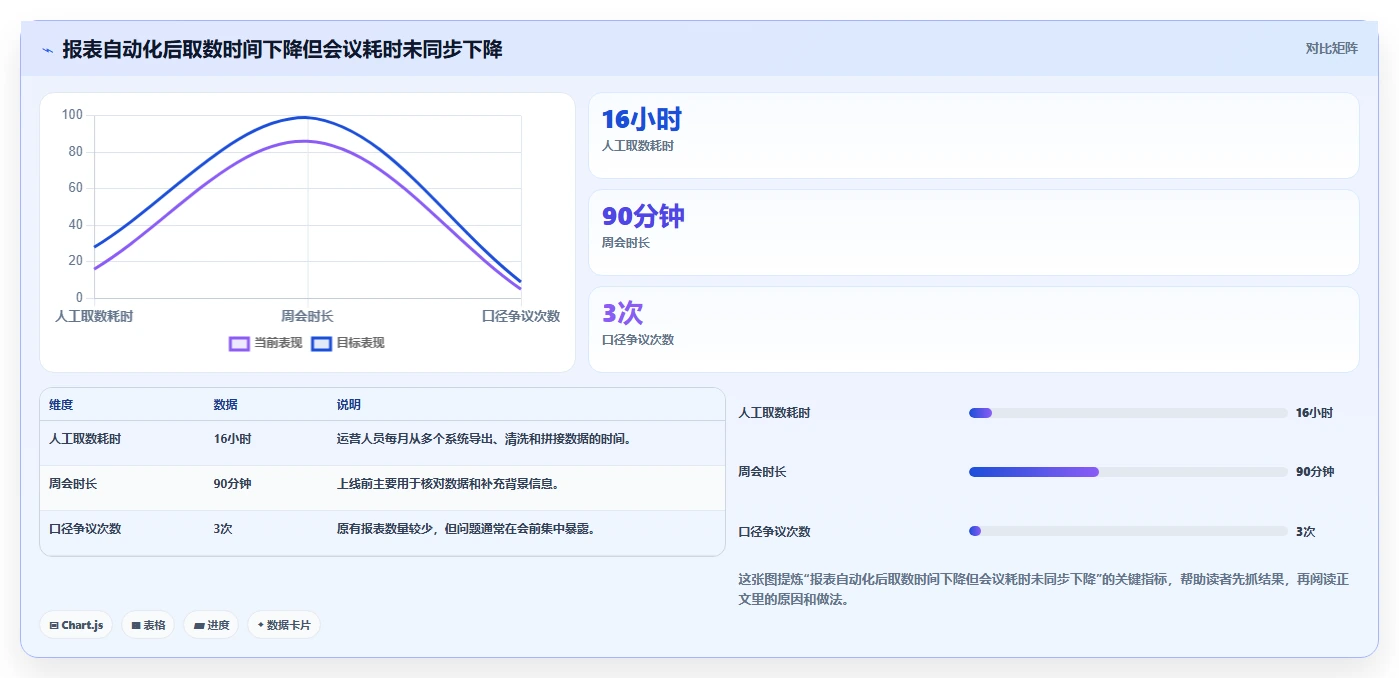Click the 数据 table column header
The width and height of the screenshot is (1399, 678).
pyautogui.click(x=225, y=405)
